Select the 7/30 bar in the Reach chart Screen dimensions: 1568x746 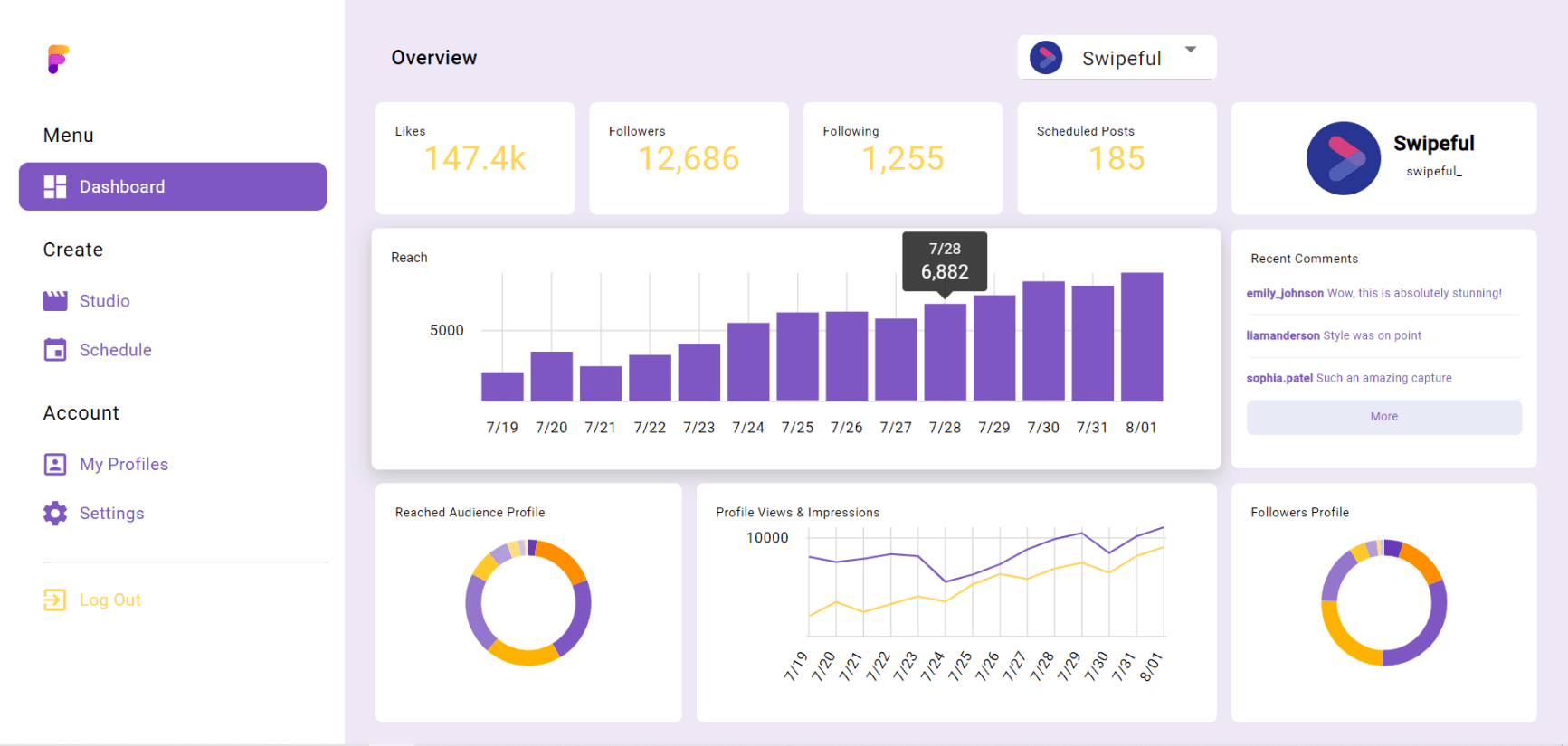pyautogui.click(x=1043, y=341)
